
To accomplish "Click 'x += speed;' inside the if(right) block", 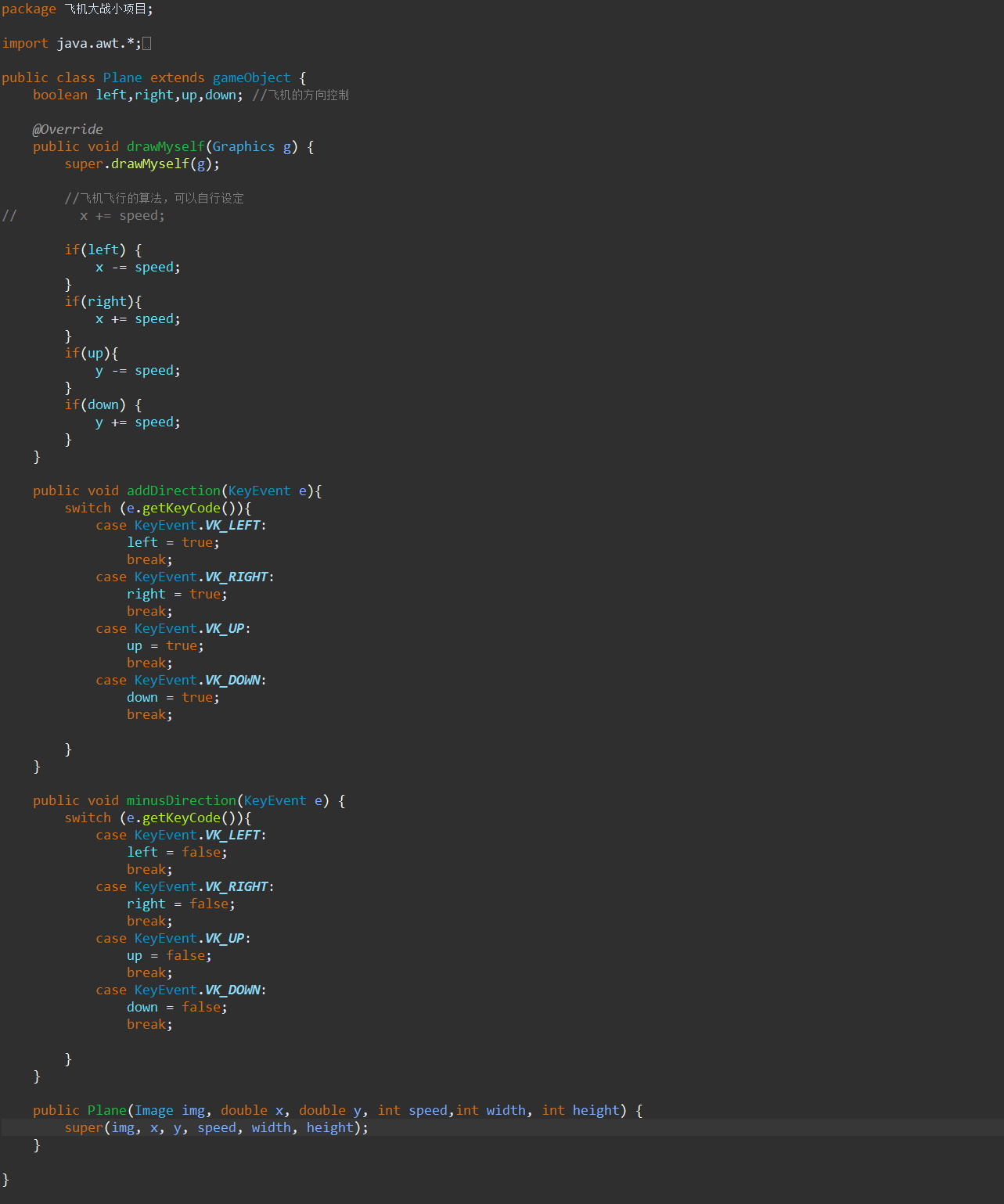I will tap(139, 319).
